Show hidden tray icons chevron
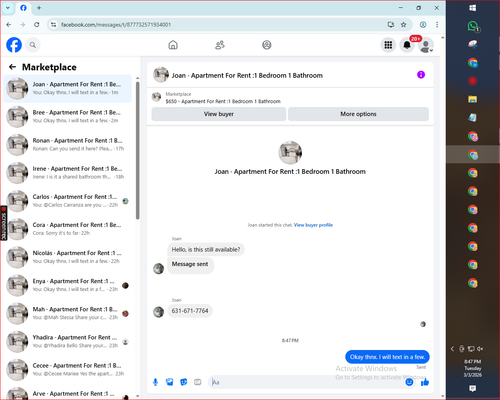Viewport: 500px width, 400px height. (x=452, y=349)
